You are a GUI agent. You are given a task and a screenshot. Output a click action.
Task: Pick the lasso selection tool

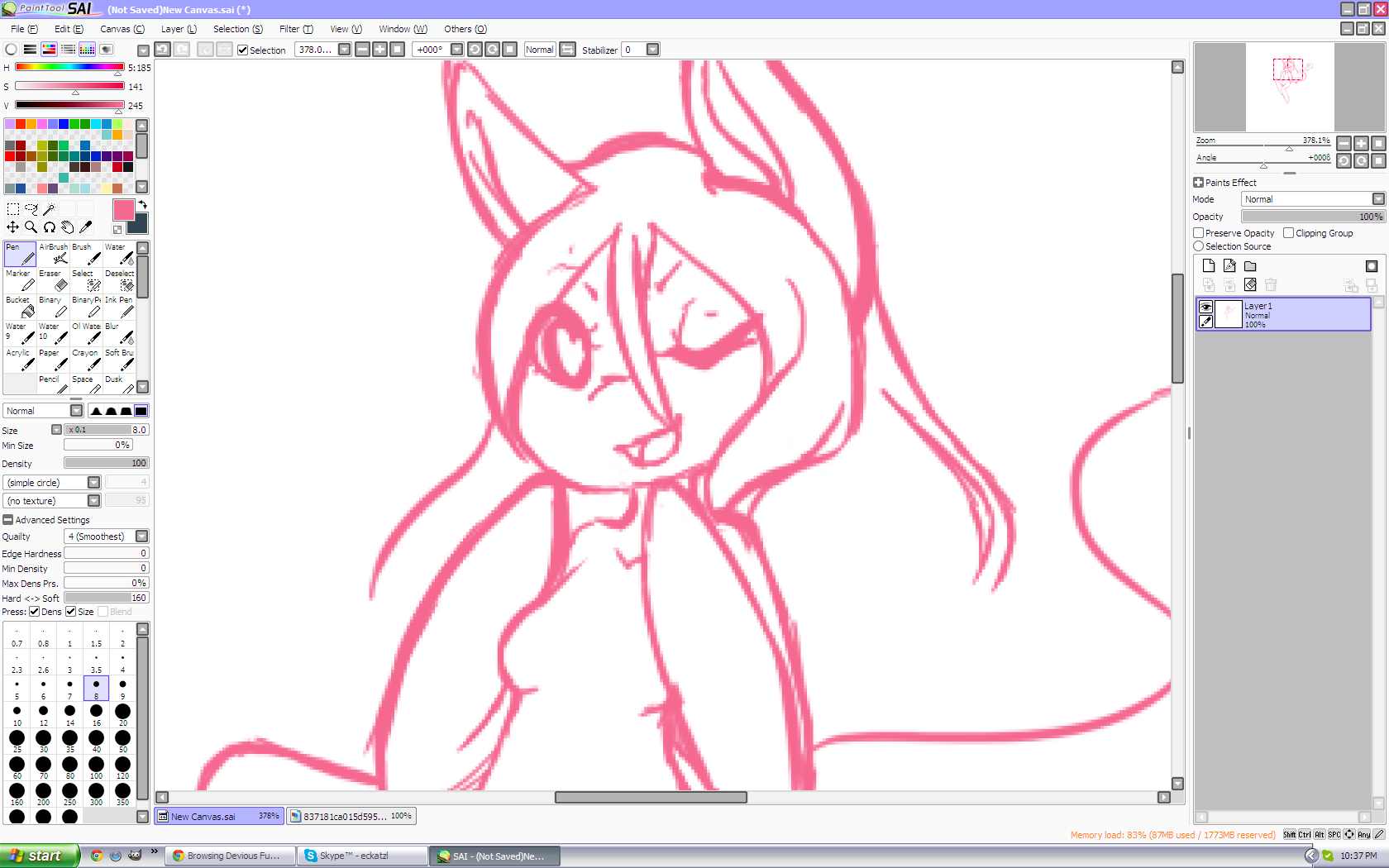tap(31, 209)
